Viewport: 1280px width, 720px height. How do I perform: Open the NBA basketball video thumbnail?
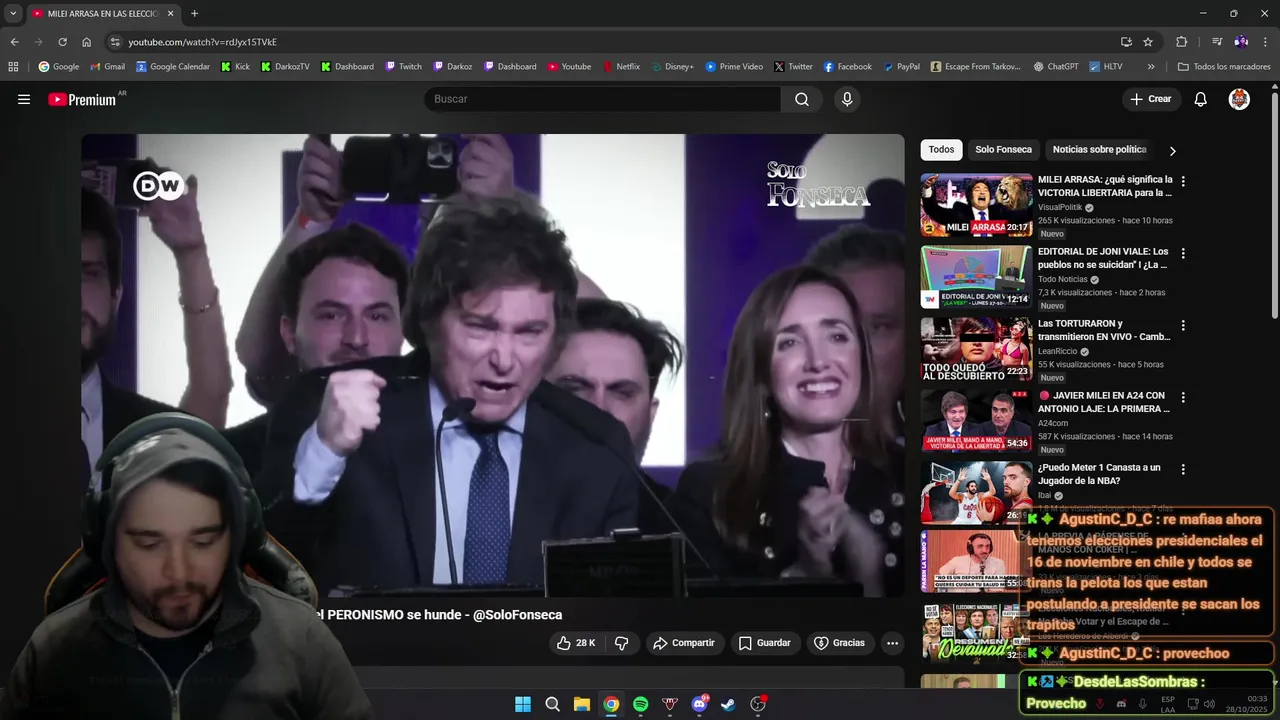pos(976,493)
